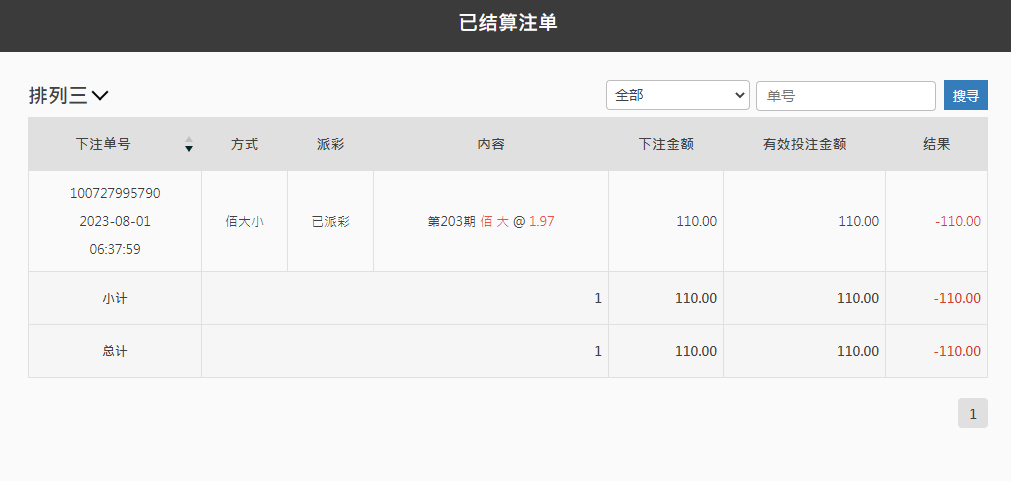Click the 下注金额 column header
The width and height of the screenshot is (1011, 481).
coord(666,144)
